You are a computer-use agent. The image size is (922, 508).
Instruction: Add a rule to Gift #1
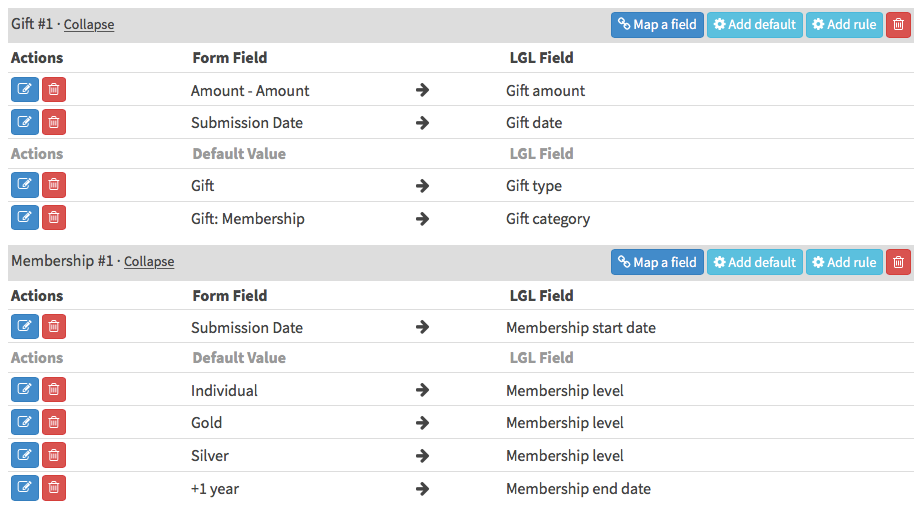click(844, 24)
